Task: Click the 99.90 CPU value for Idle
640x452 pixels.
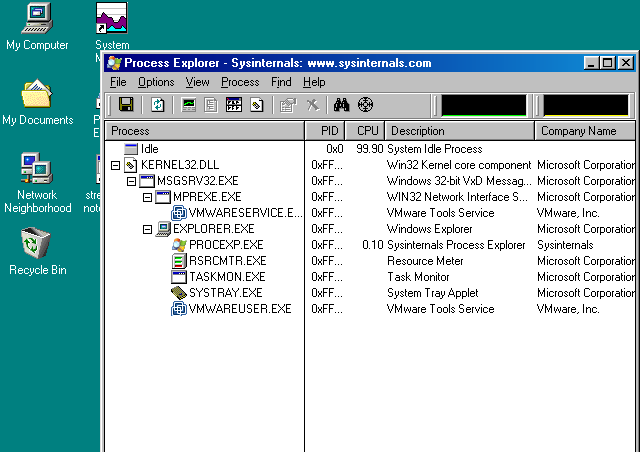Action: pyautogui.click(x=370, y=149)
